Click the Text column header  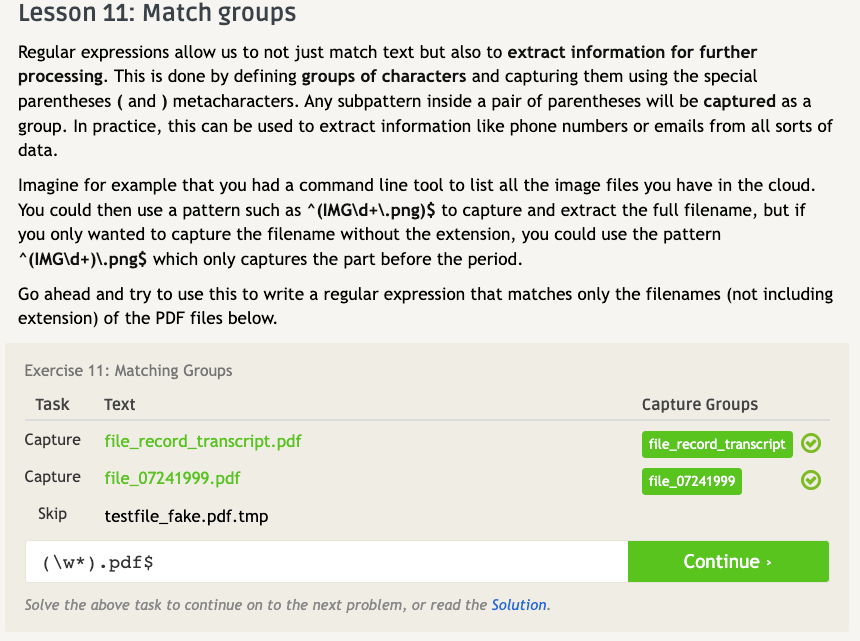click(x=119, y=405)
